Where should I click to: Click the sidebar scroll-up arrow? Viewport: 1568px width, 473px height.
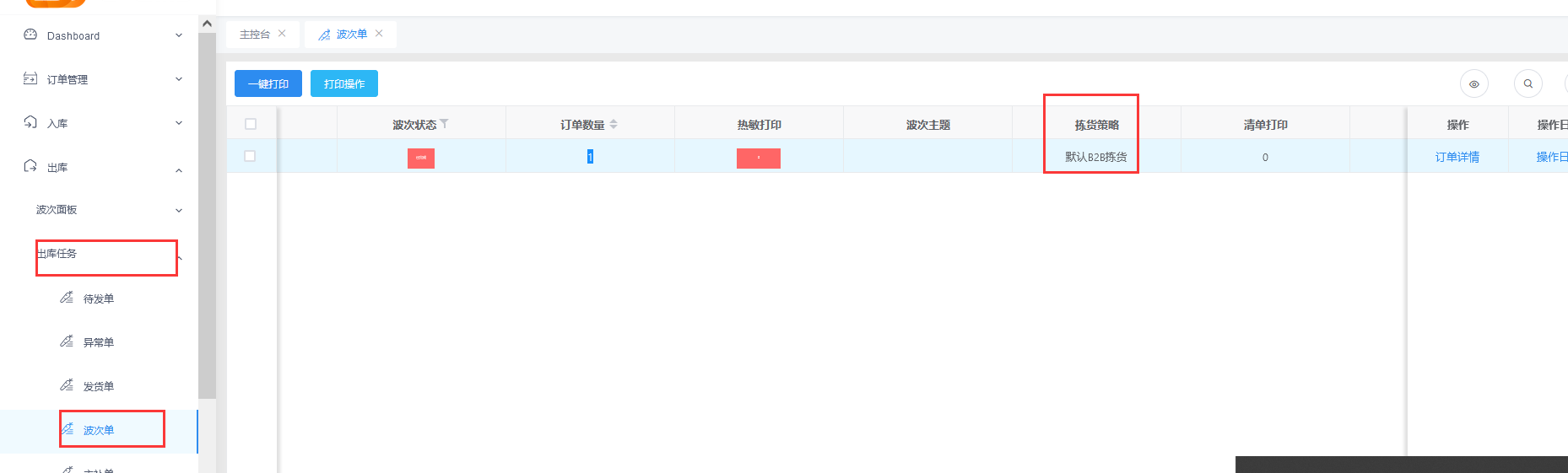(x=207, y=24)
